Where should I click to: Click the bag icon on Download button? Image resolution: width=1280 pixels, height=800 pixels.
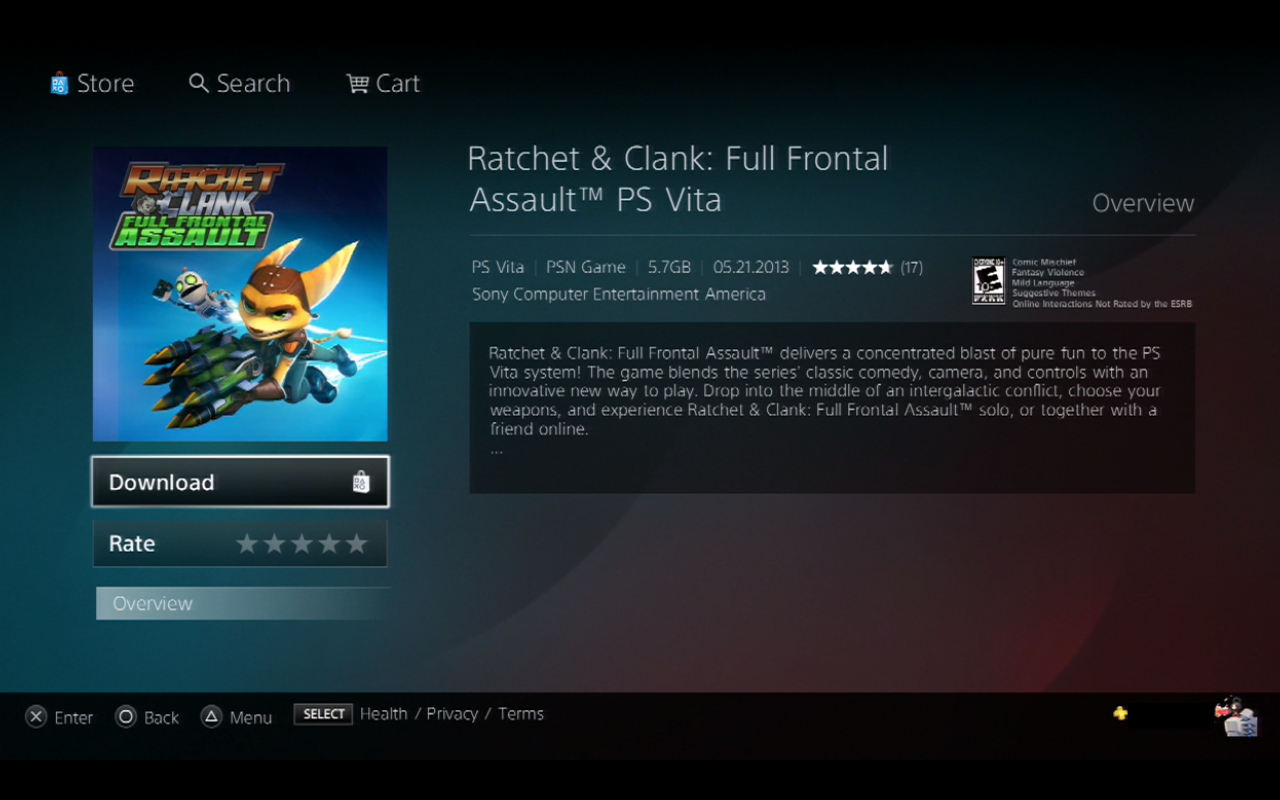click(361, 482)
